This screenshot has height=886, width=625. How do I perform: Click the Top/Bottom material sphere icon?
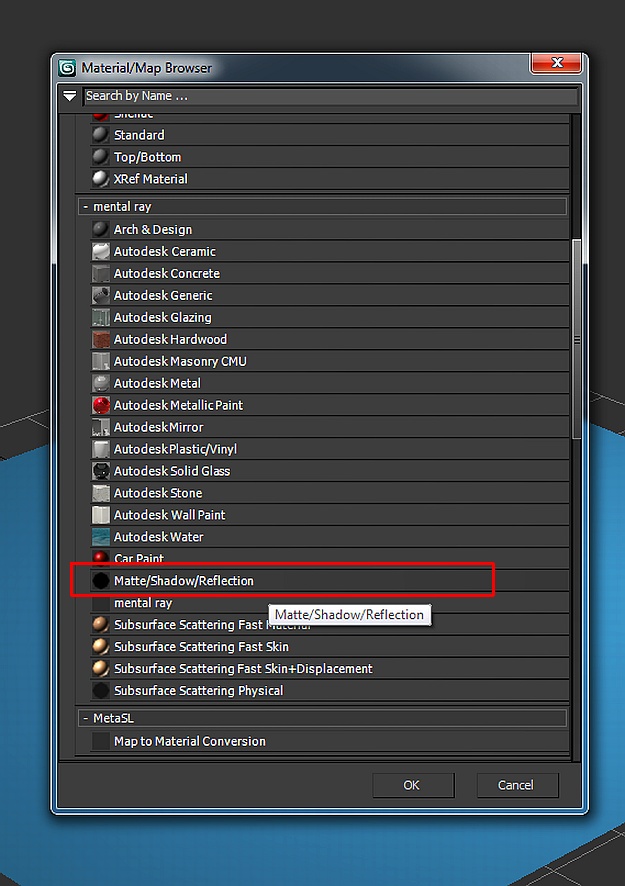pyautogui.click(x=101, y=157)
